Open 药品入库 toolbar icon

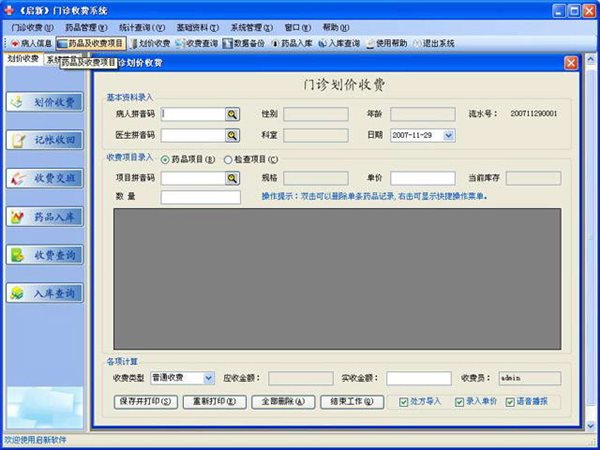(292, 43)
